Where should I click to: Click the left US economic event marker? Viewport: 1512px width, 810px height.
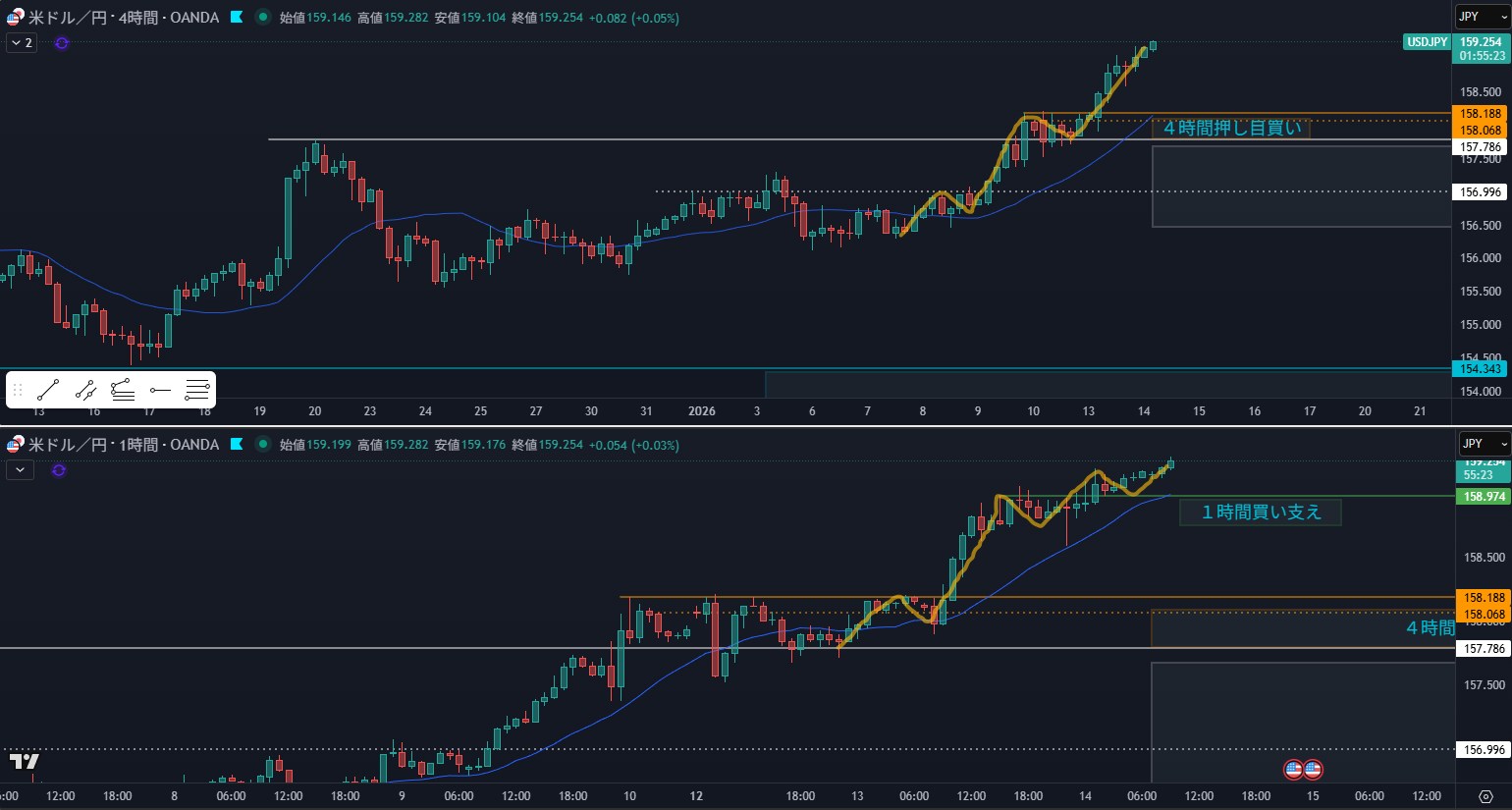1294,769
